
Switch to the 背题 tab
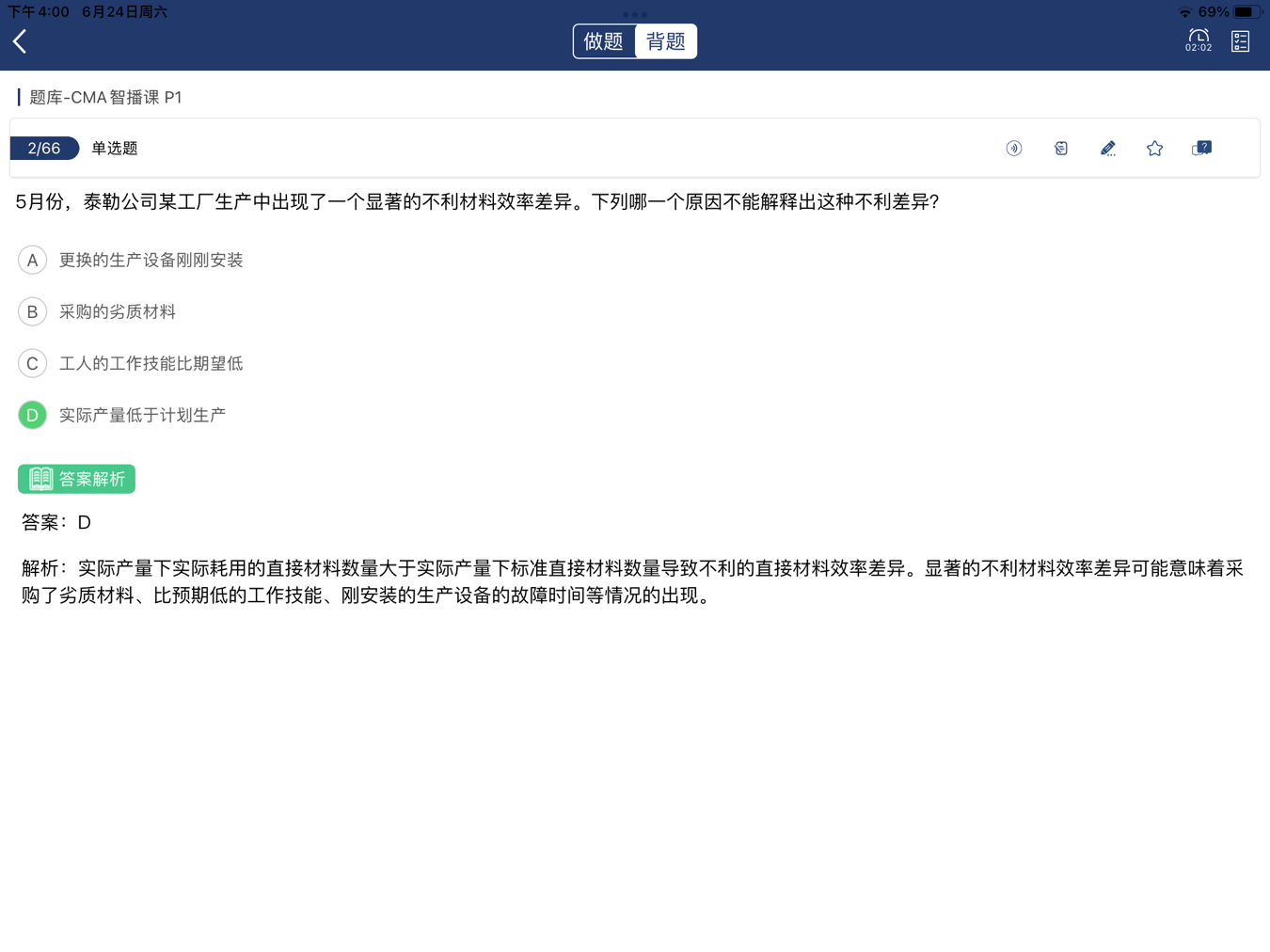(666, 41)
